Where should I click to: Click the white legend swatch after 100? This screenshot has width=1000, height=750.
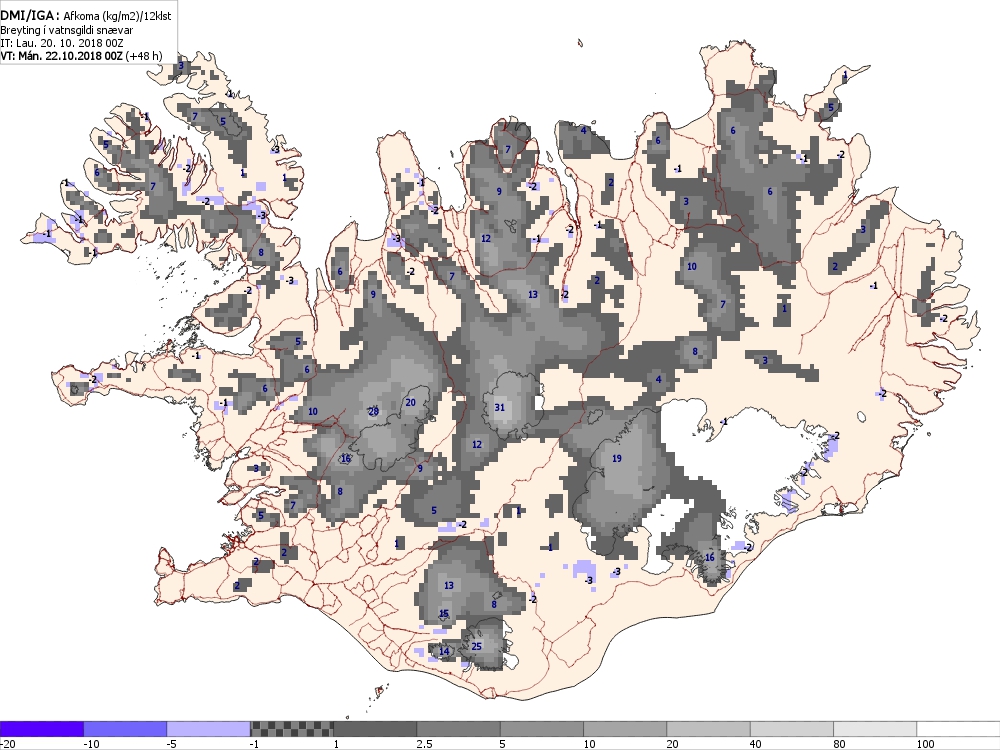(959, 728)
